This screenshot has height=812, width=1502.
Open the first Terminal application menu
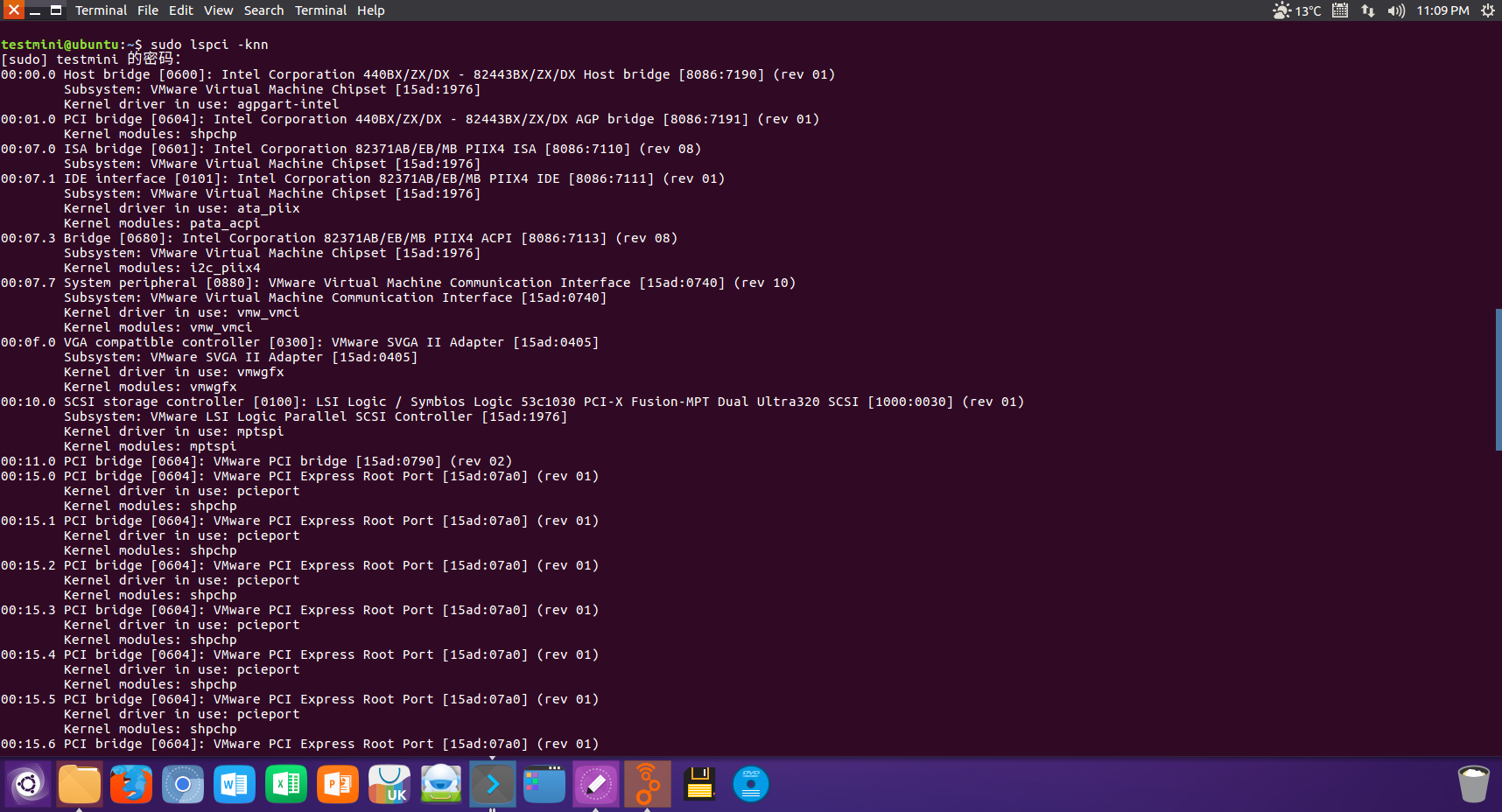101,10
